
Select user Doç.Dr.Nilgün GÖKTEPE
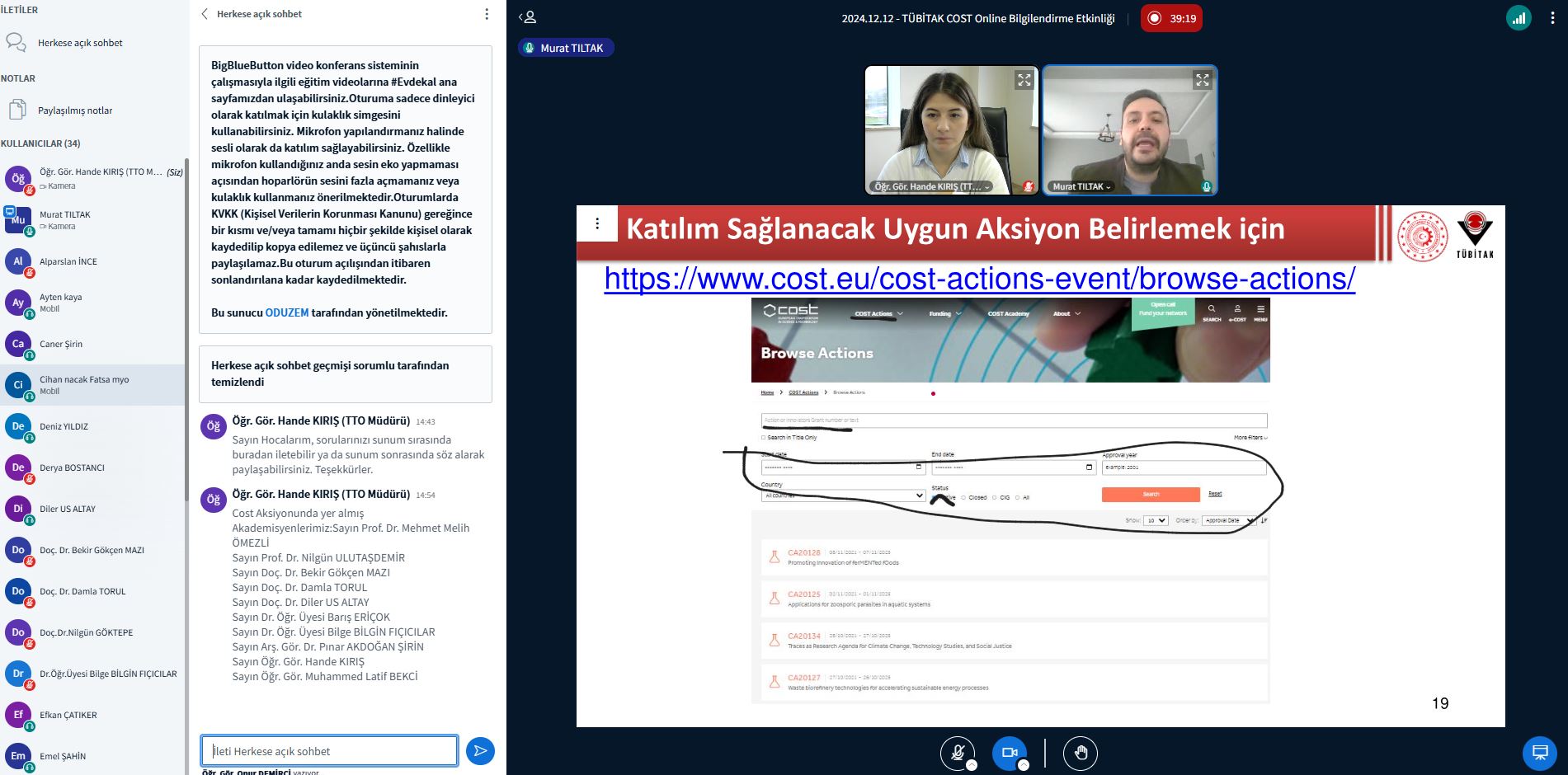click(93, 632)
